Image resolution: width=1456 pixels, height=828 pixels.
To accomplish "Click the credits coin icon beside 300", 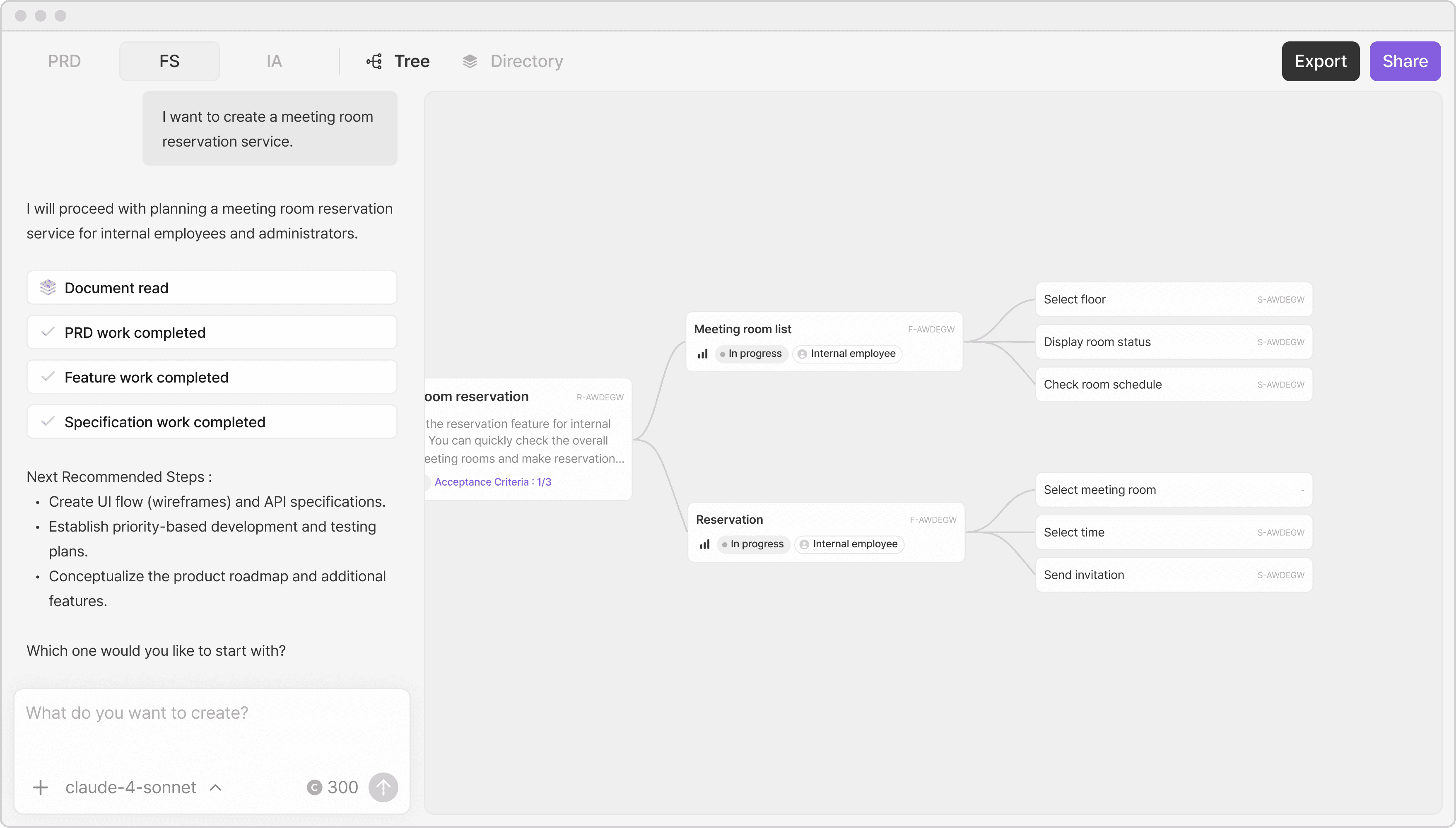I will [x=315, y=787].
